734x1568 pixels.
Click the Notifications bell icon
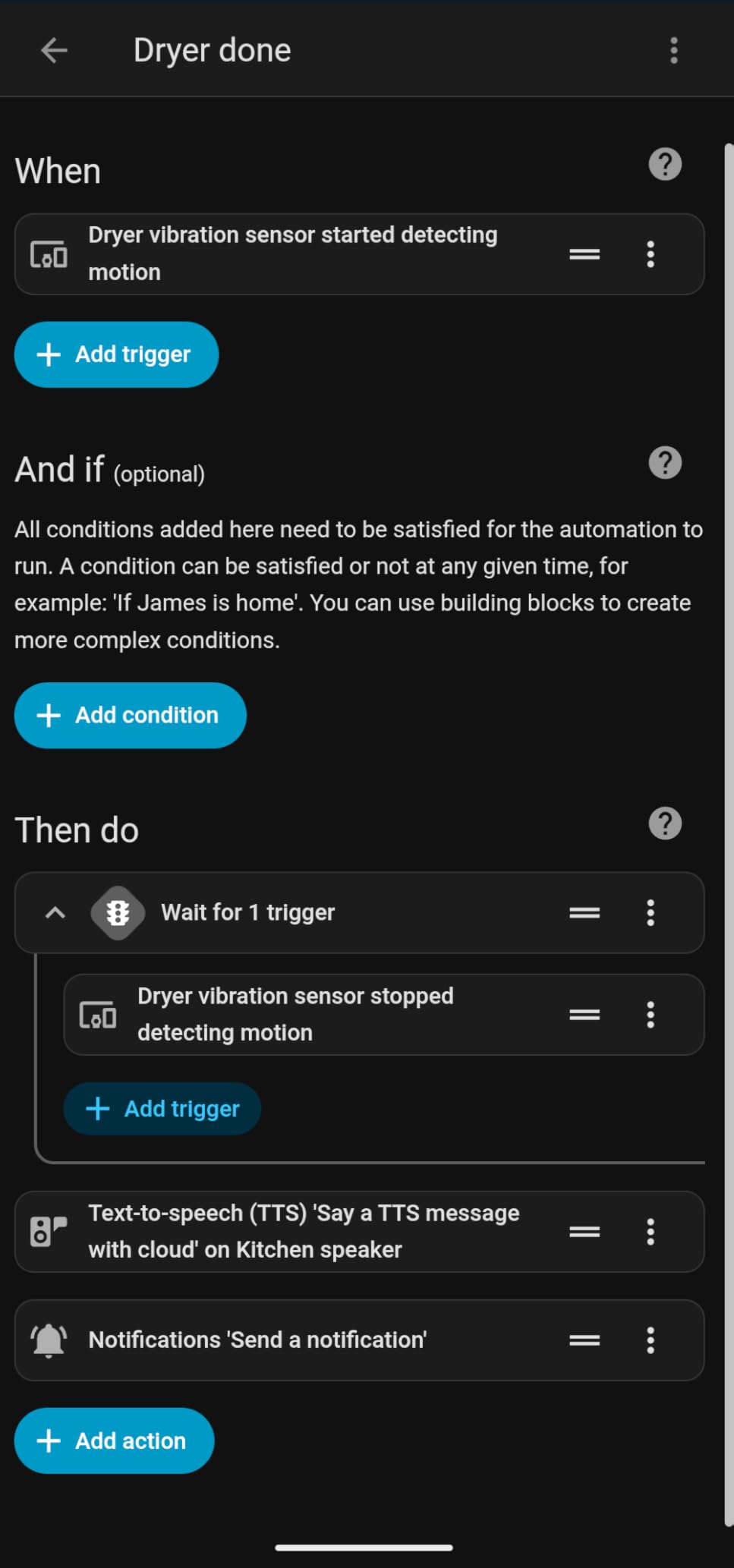click(x=49, y=1340)
